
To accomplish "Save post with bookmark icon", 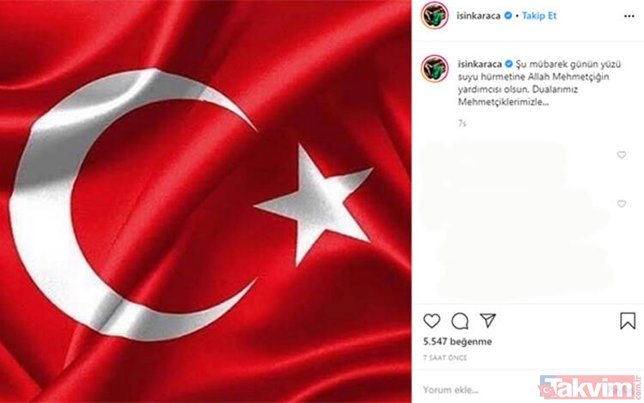I will 628,321.
